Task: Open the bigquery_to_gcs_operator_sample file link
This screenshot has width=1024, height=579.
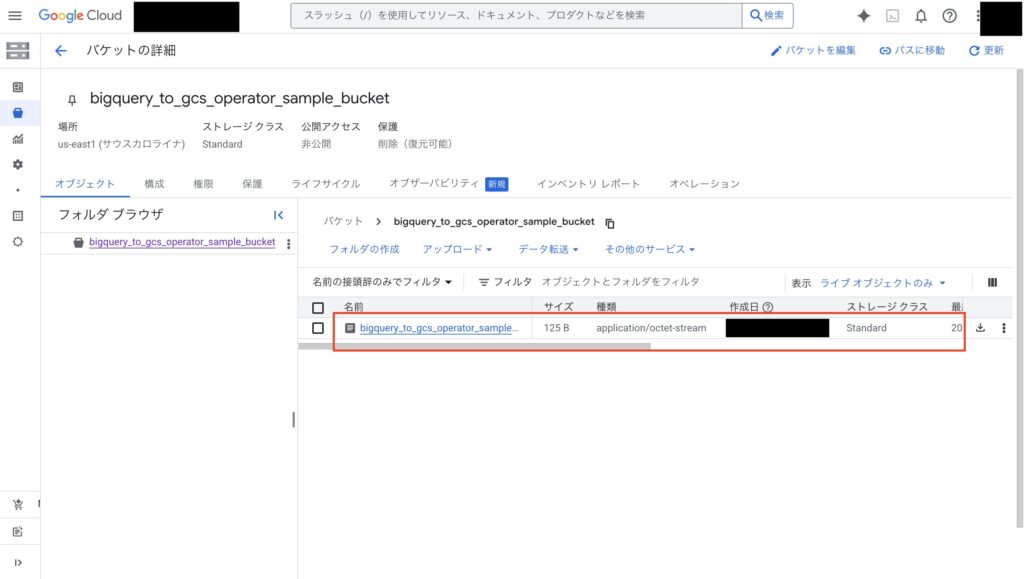Action: [438, 328]
